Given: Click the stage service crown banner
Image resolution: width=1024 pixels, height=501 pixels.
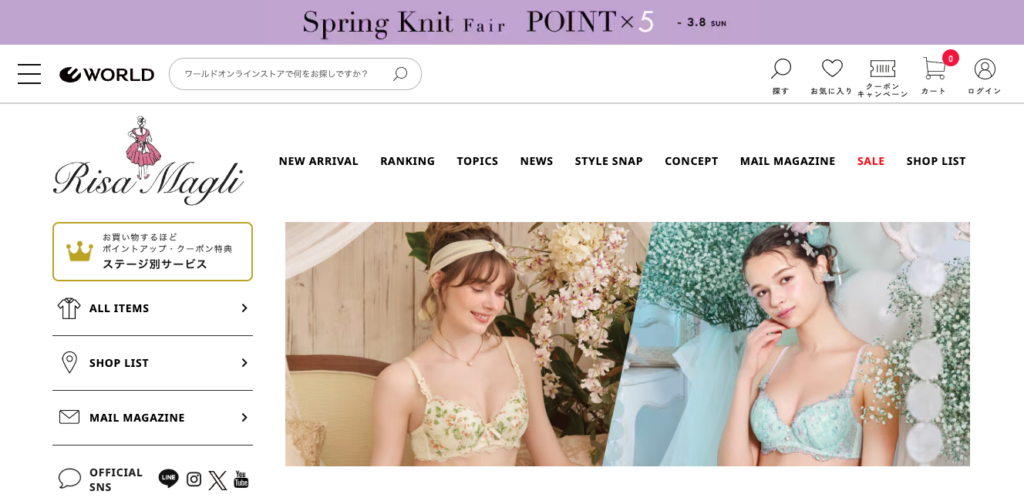Looking at the screenshot, I should point(152,251).
